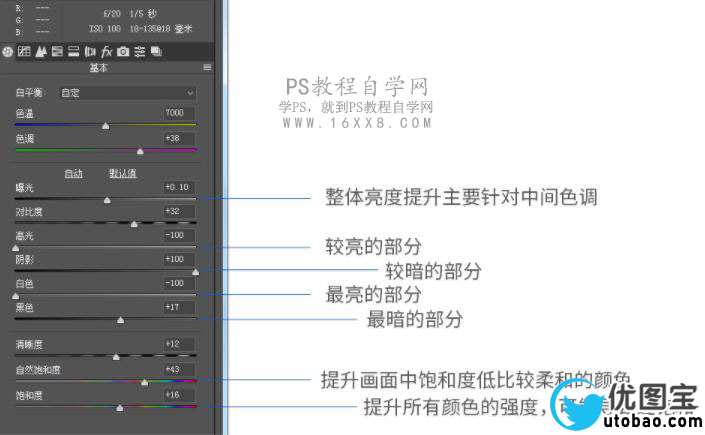
Task: Click the 自然饱和度 vibrance slider handle
Action: click(145, 383)
